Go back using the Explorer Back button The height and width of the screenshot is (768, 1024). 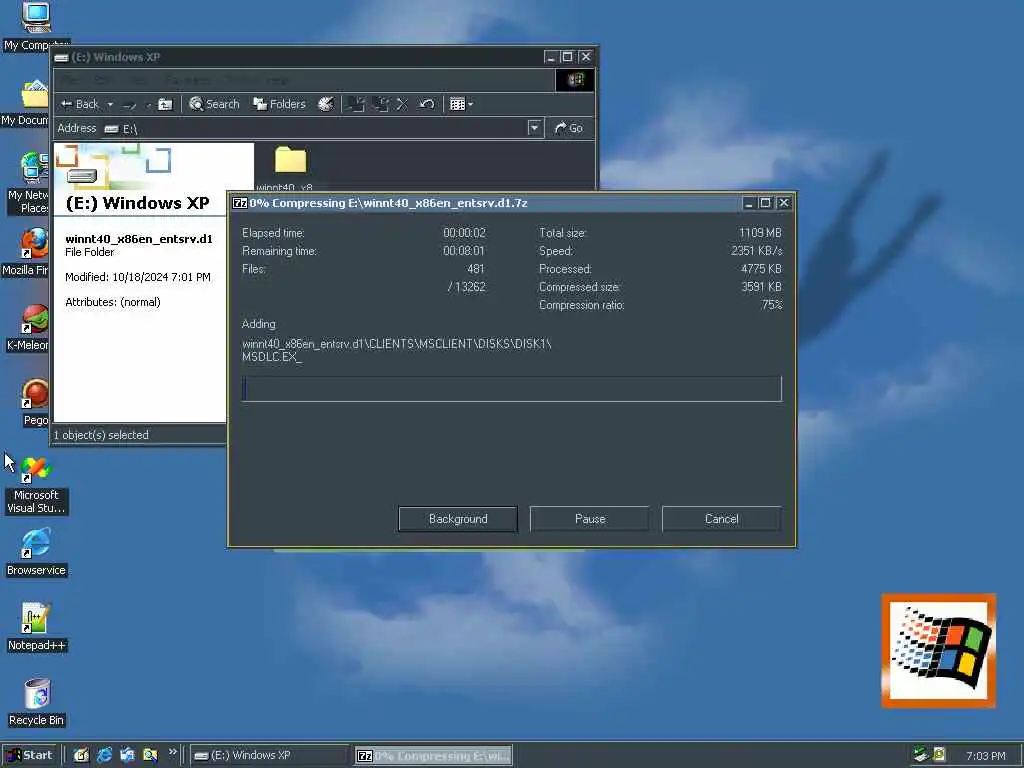coord(79,104)
